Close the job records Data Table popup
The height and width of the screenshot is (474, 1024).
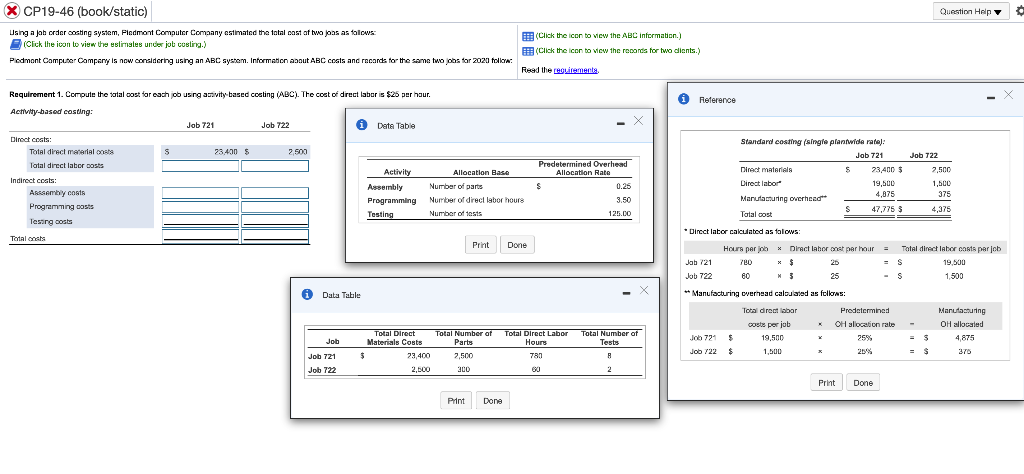pos(643,291)
